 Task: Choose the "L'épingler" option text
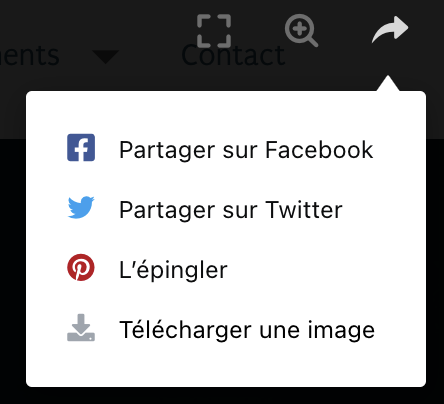tap(173, 270)
